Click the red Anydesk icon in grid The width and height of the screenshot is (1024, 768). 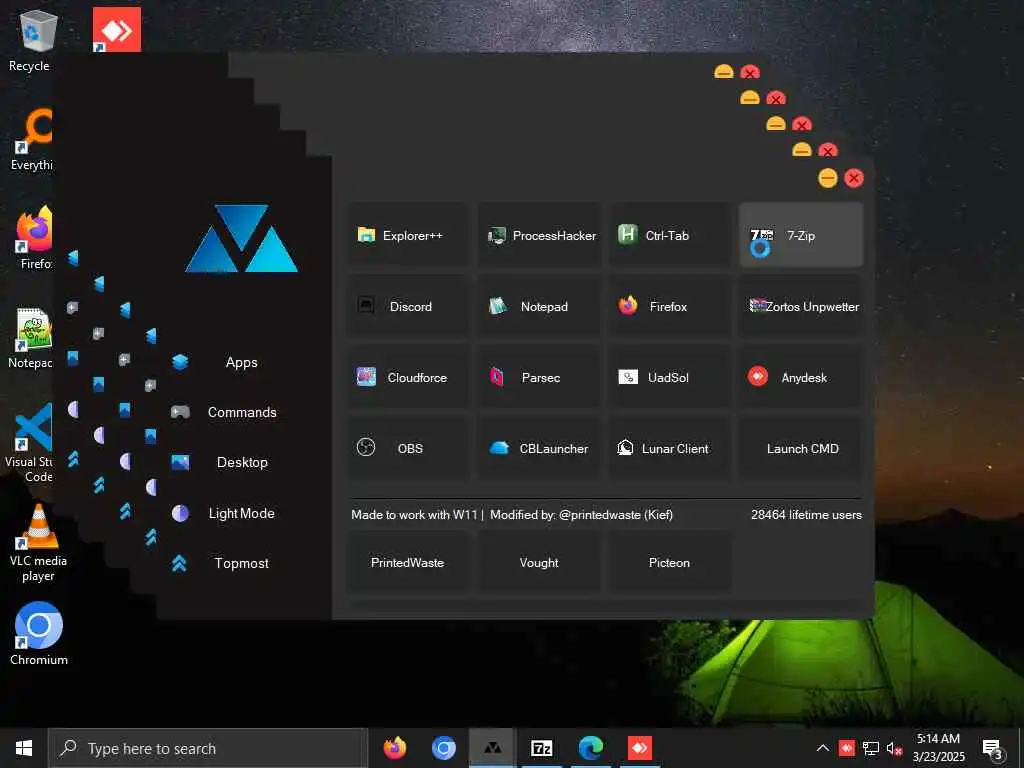[x=758, y=376]
